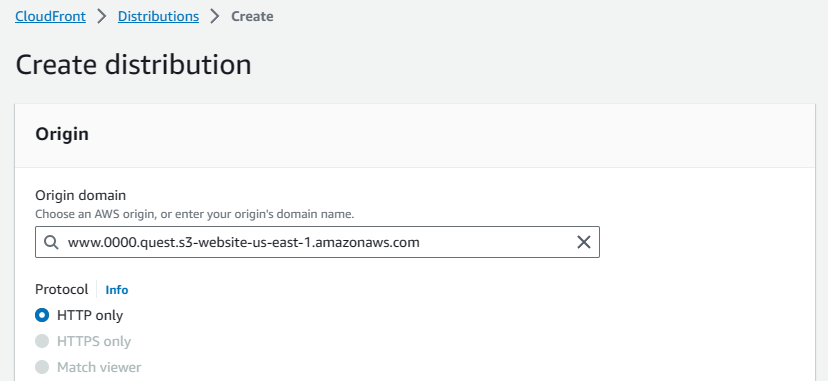This screenshot has width=828, height=381.
Task: Select the HTTP only radio button
Action: coord(42,316)
